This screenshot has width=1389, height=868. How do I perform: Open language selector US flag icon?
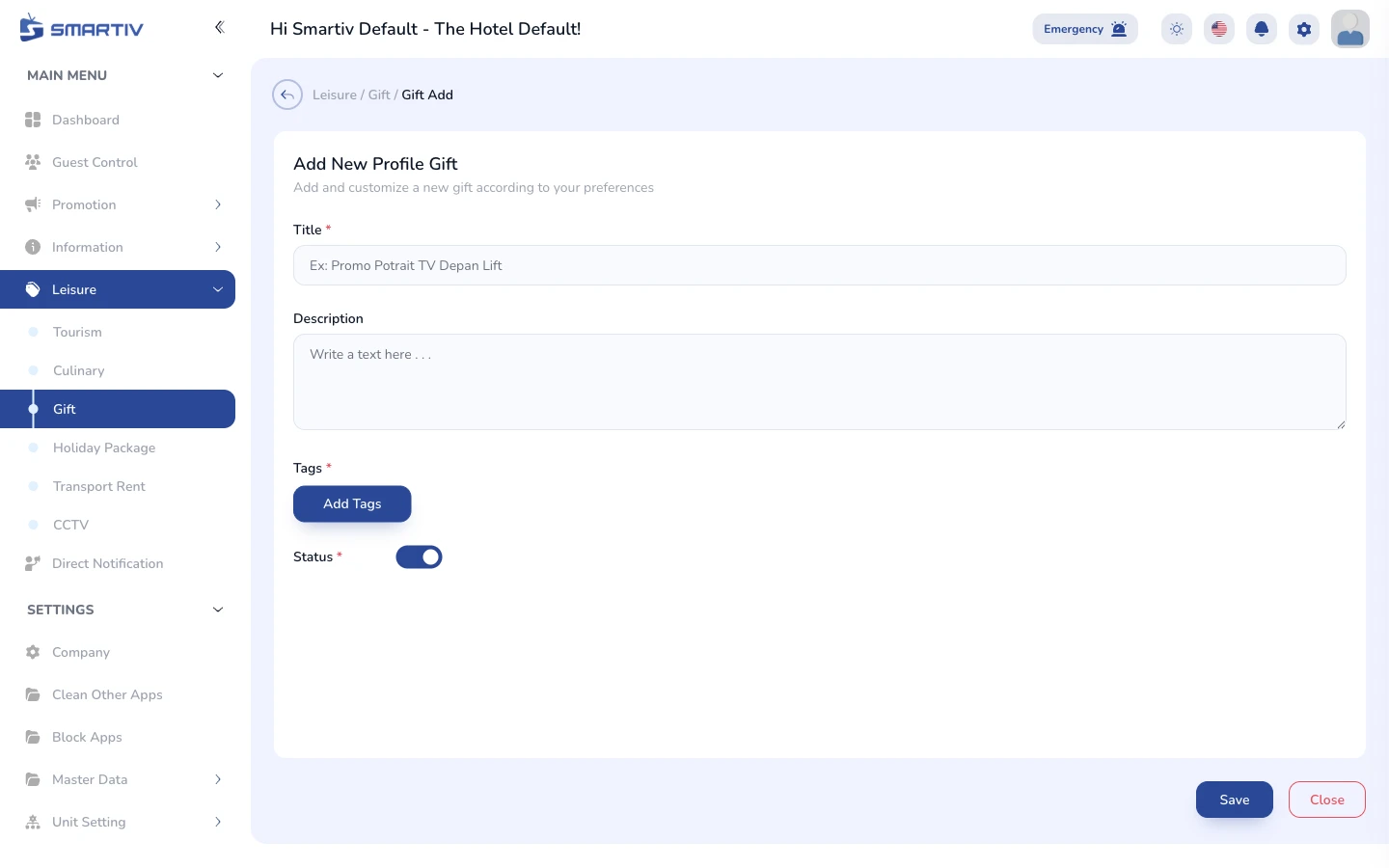tap(1219, 29)
